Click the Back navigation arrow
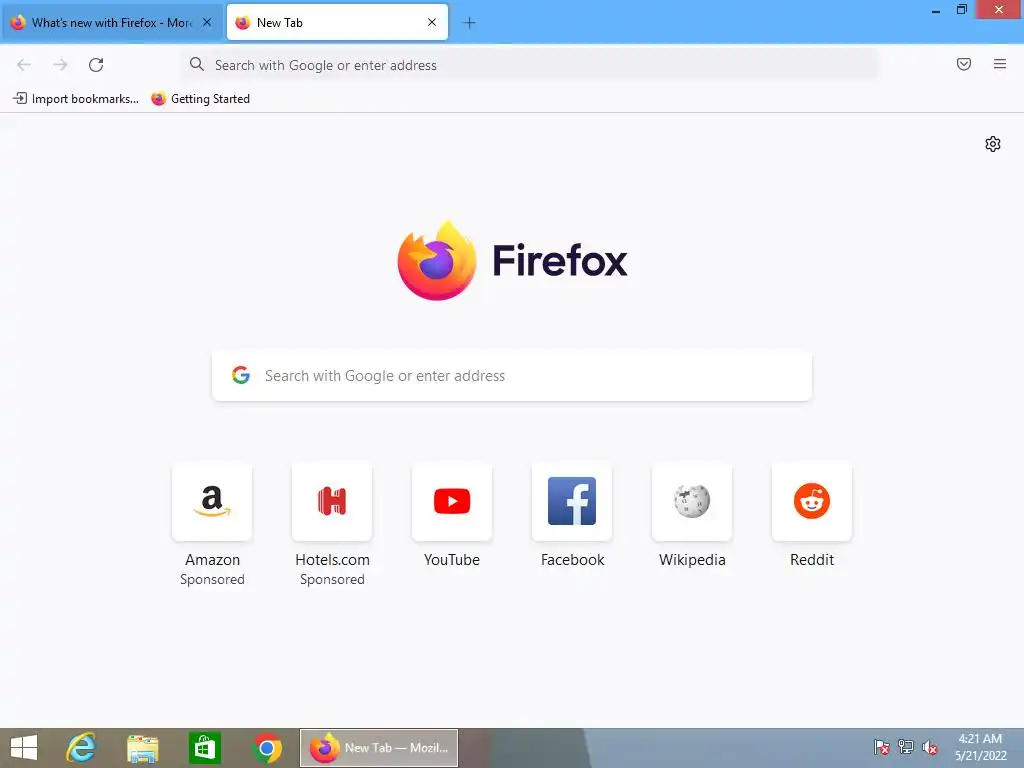The height and width of the screenshot is (768, 1024). (24, 65)
